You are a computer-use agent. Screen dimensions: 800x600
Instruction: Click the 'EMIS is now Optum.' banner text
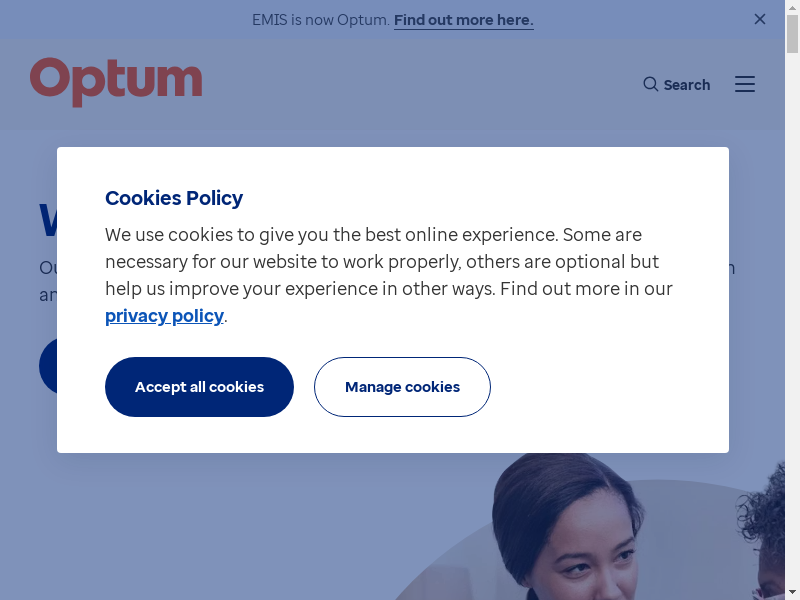tap(320, 20)
